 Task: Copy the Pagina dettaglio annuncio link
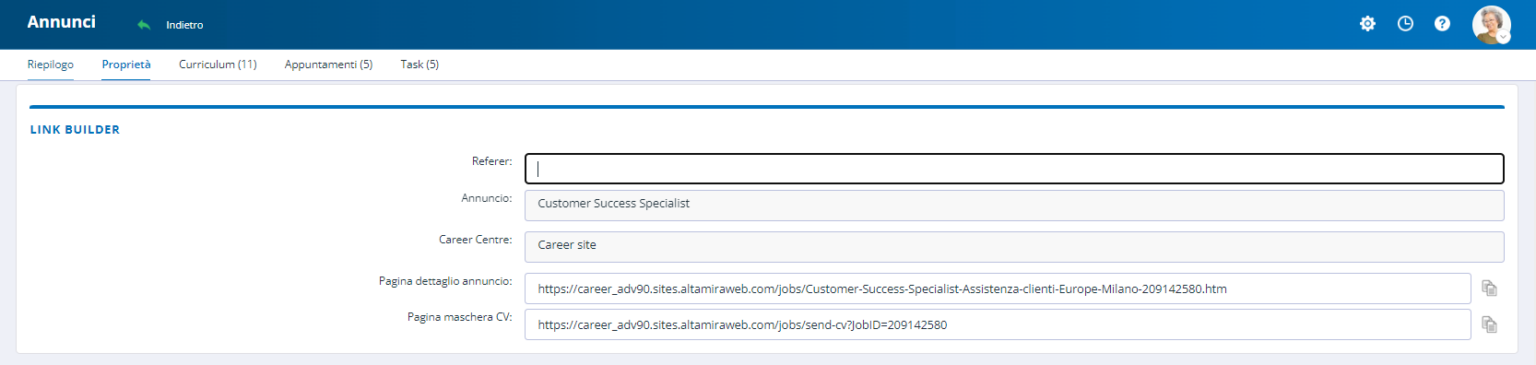pos(1489,289)
